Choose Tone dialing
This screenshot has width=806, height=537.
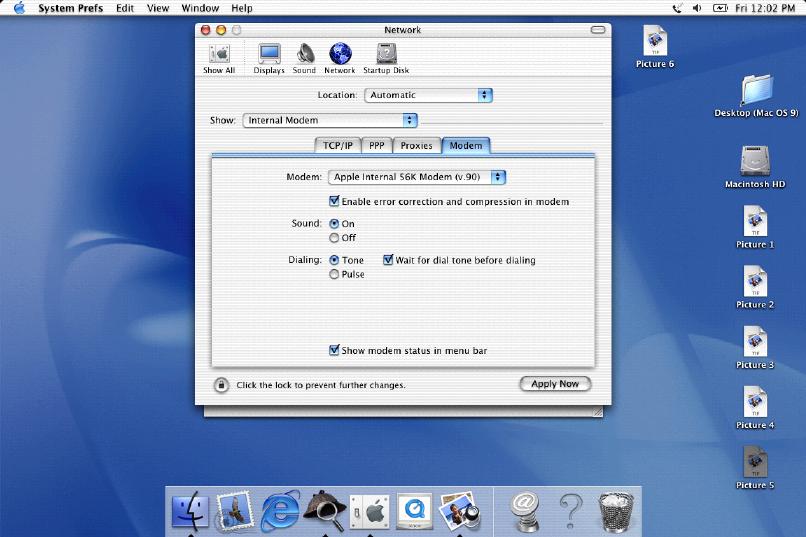(x=334, y=260)
